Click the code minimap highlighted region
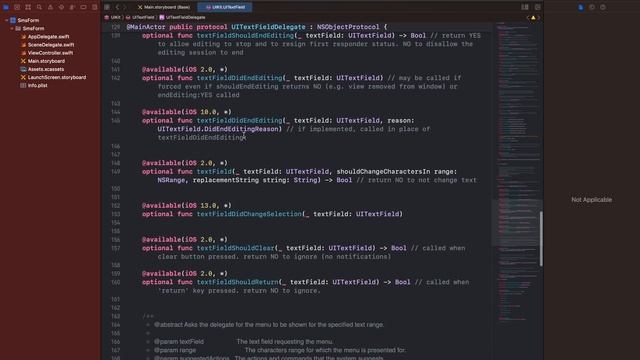This screenshot has width=640, height=360. point(516,222)
